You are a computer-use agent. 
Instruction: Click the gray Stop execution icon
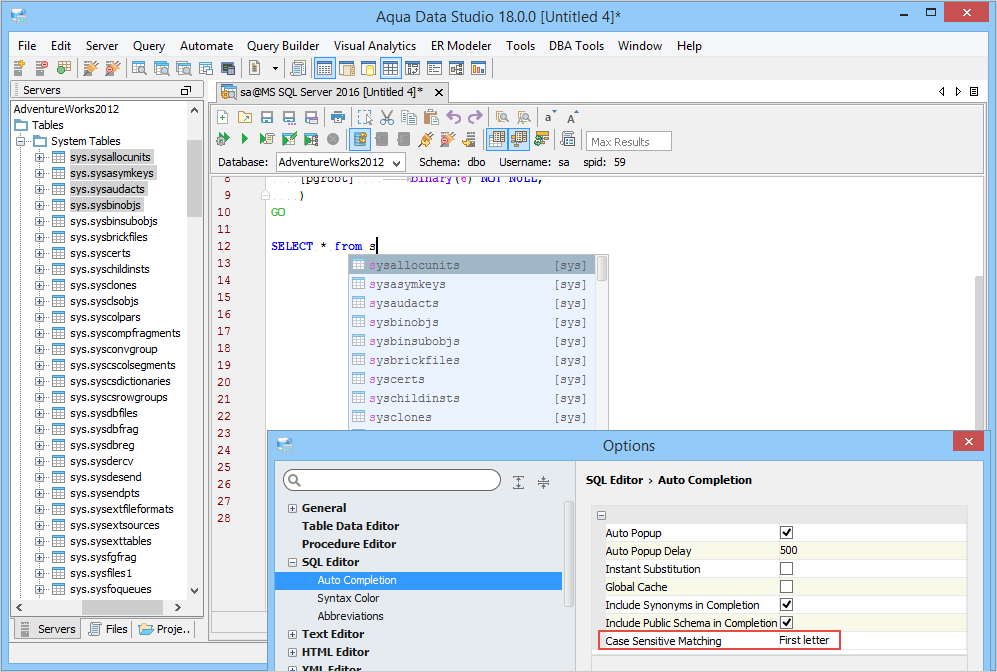coord(333,139)
